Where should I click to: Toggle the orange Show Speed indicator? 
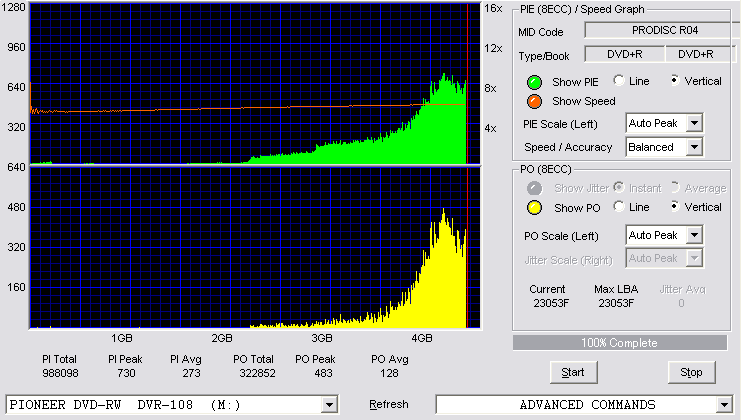click(x=534, y=101)
